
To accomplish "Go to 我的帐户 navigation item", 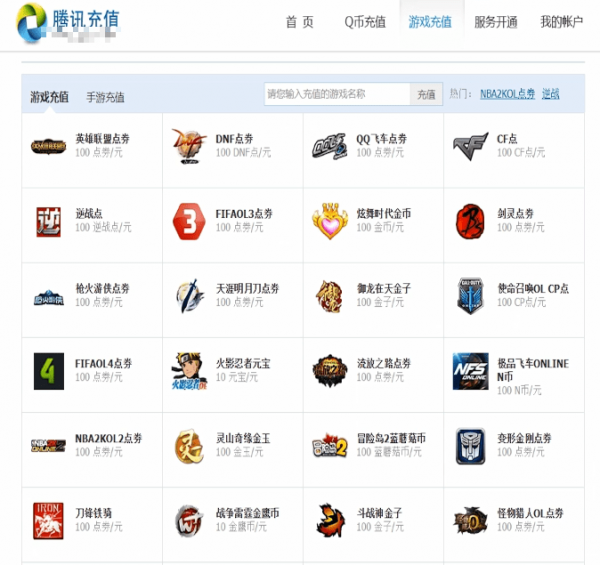I will tap(561, 22).
